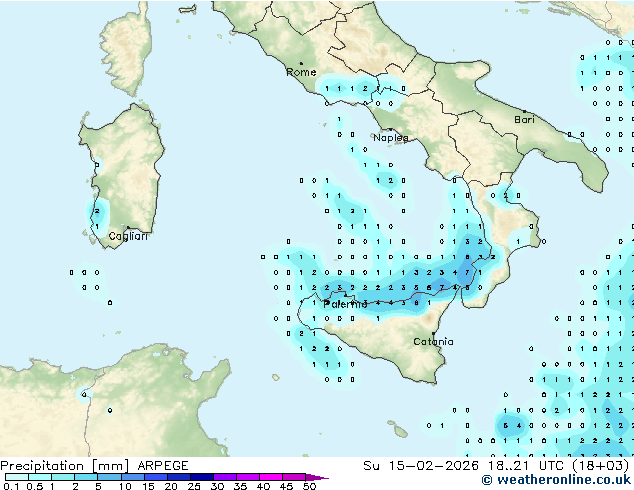This screenshot has width=634, height=490.
Task: Pick the 40–45 mm magenta swatch
Action: (271, 477)
